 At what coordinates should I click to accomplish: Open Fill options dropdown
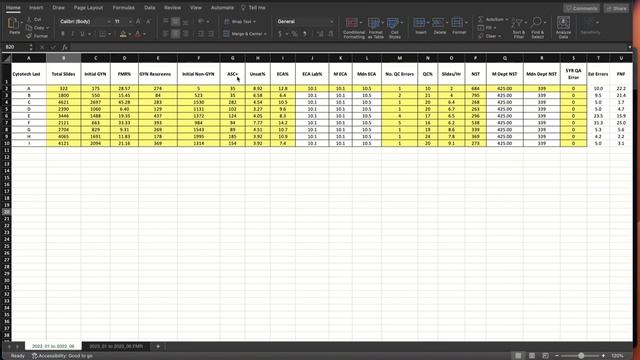click(487, 28)
